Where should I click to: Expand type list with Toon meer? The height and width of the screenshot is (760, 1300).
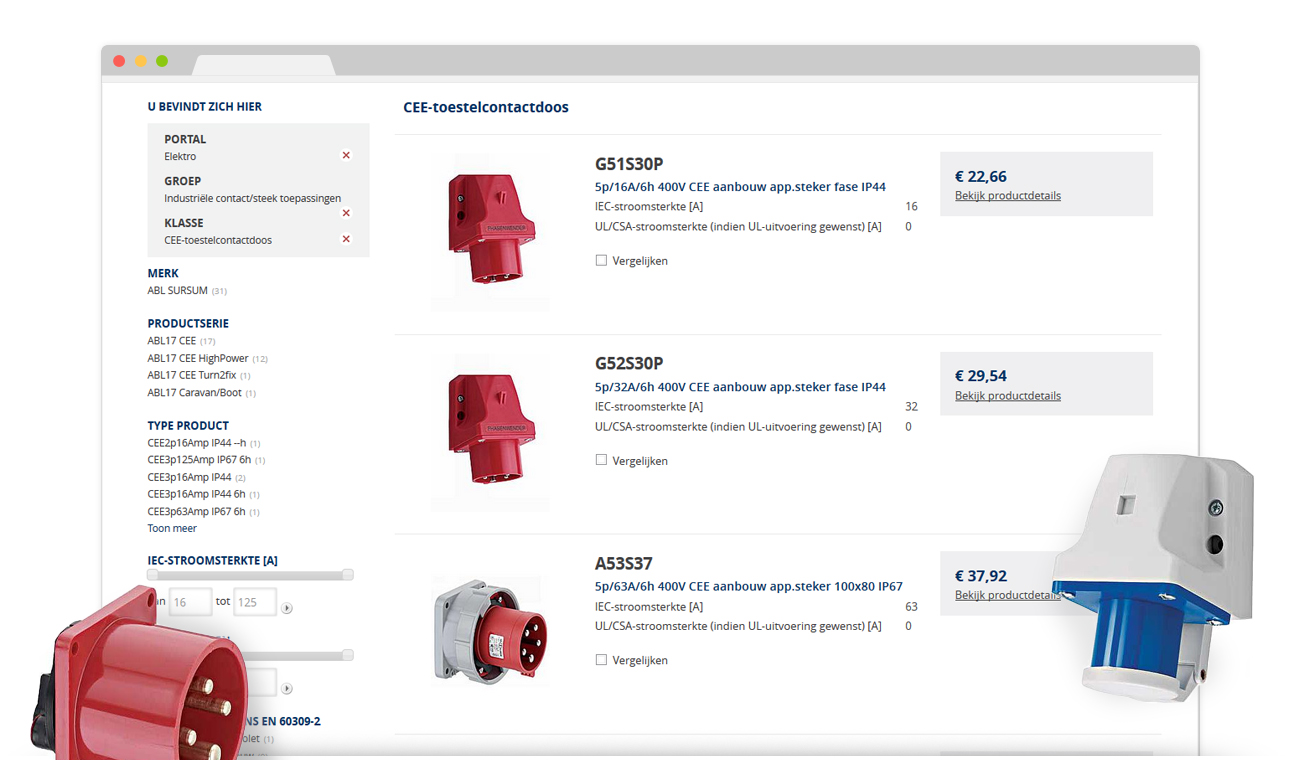click(172, 528)
